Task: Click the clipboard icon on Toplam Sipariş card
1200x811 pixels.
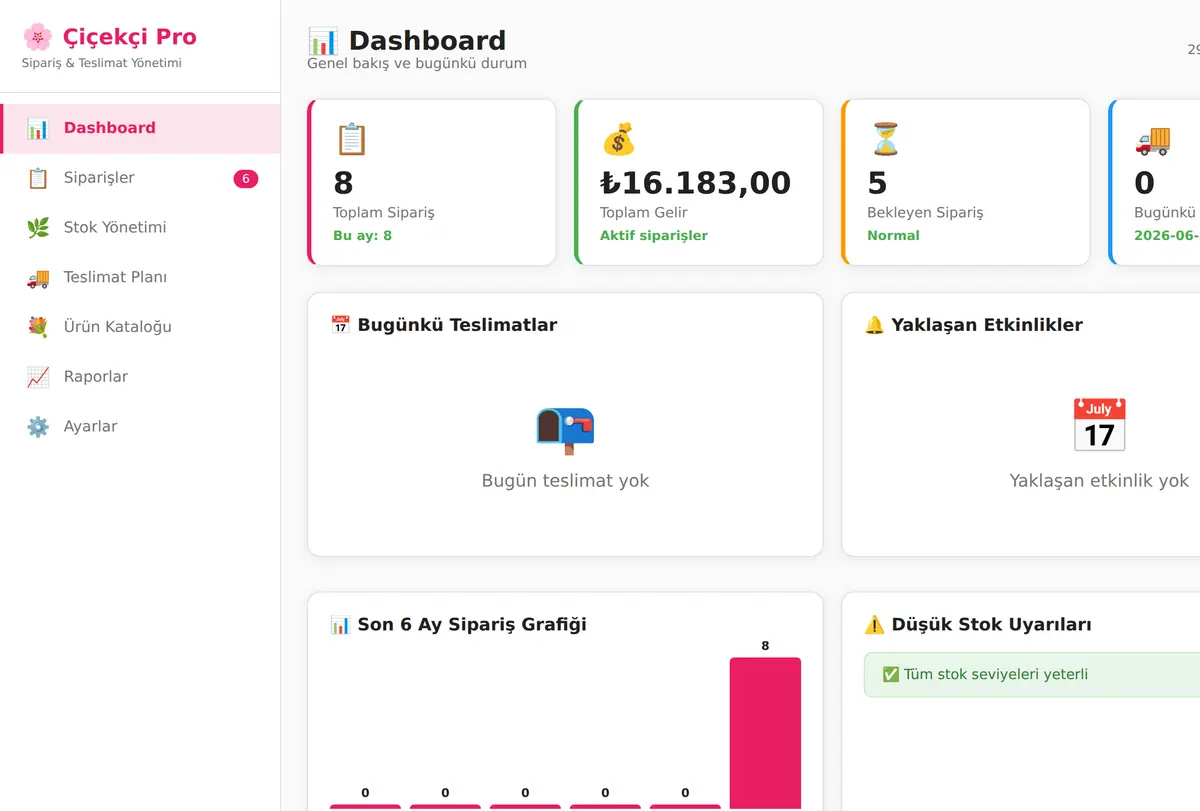Action: [x=351, y=139]
